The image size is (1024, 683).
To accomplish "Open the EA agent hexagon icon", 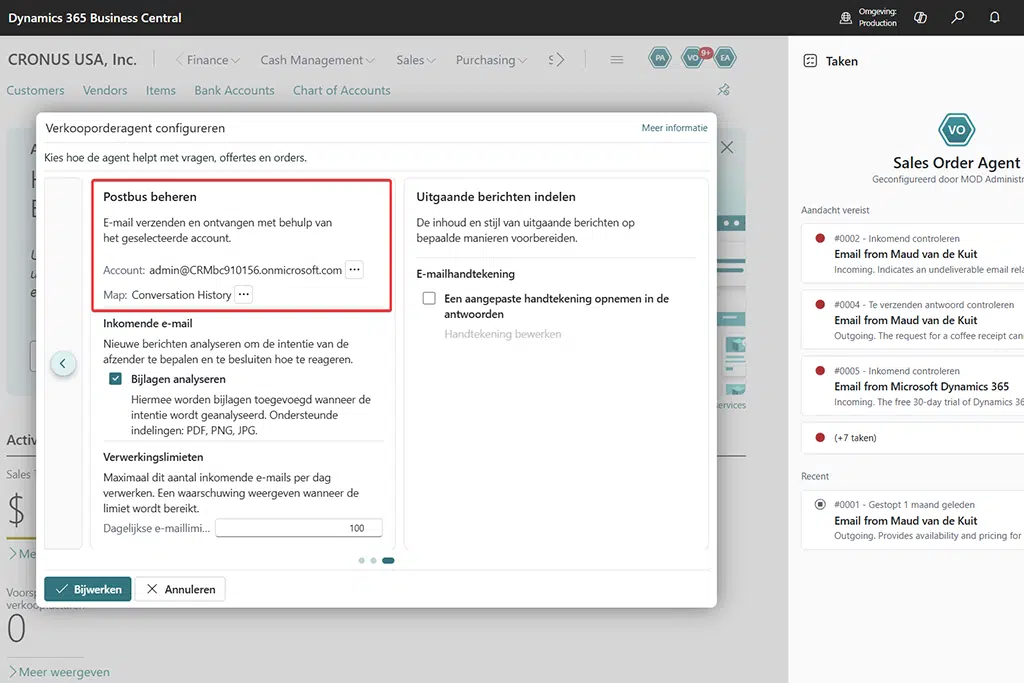I will tap(725, 57).
